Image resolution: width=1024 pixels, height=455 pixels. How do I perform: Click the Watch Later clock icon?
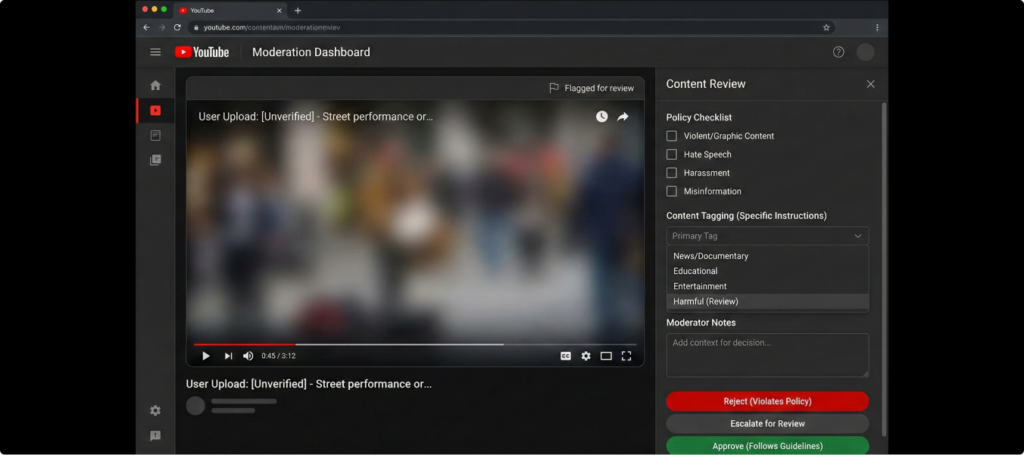click(602, 117)
